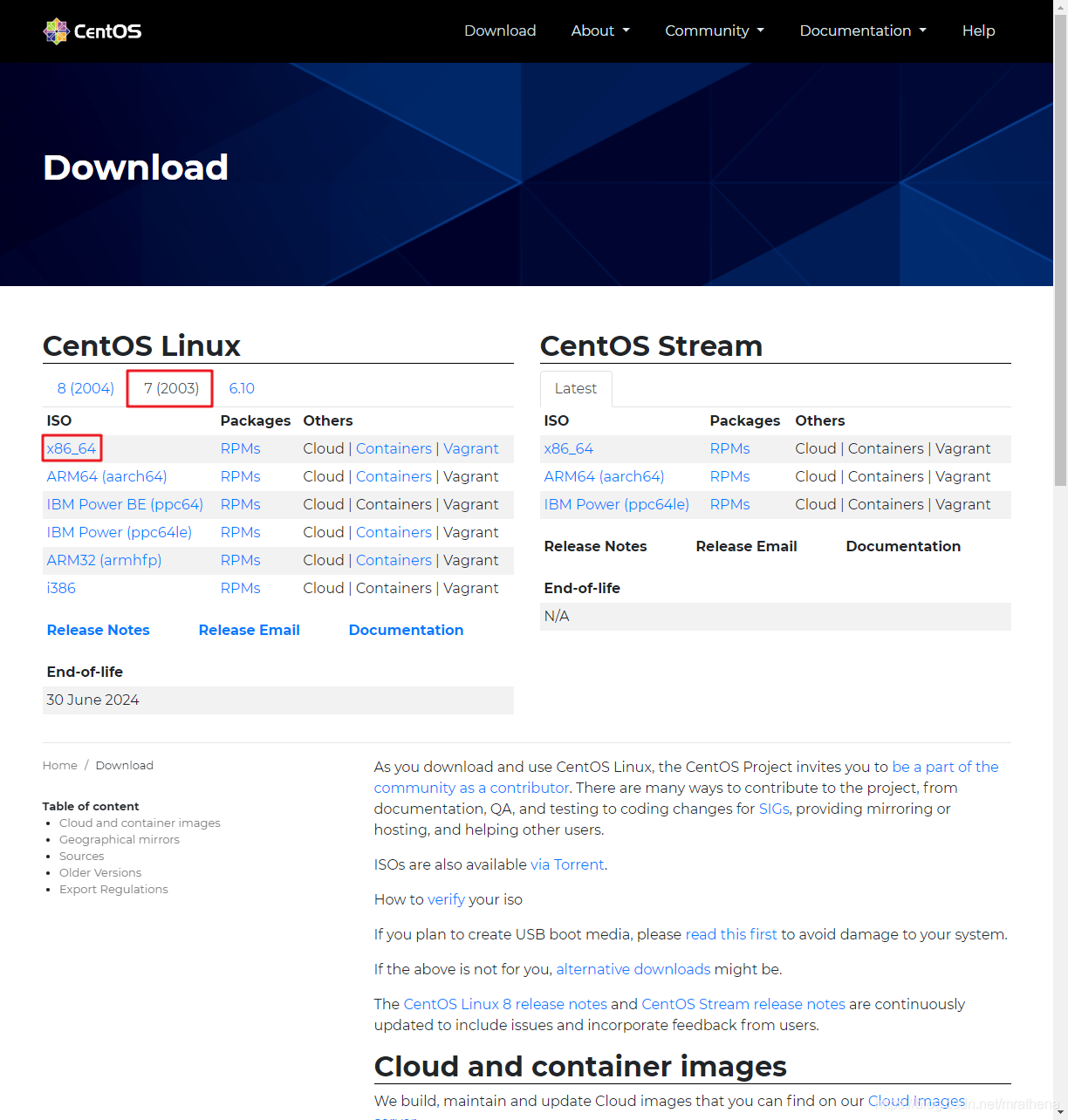The width and height of the screenshot is (1068, 1120).
Task: Open IBM Power (ppc64le) under CentOS Stream
Action: [616, 504]
